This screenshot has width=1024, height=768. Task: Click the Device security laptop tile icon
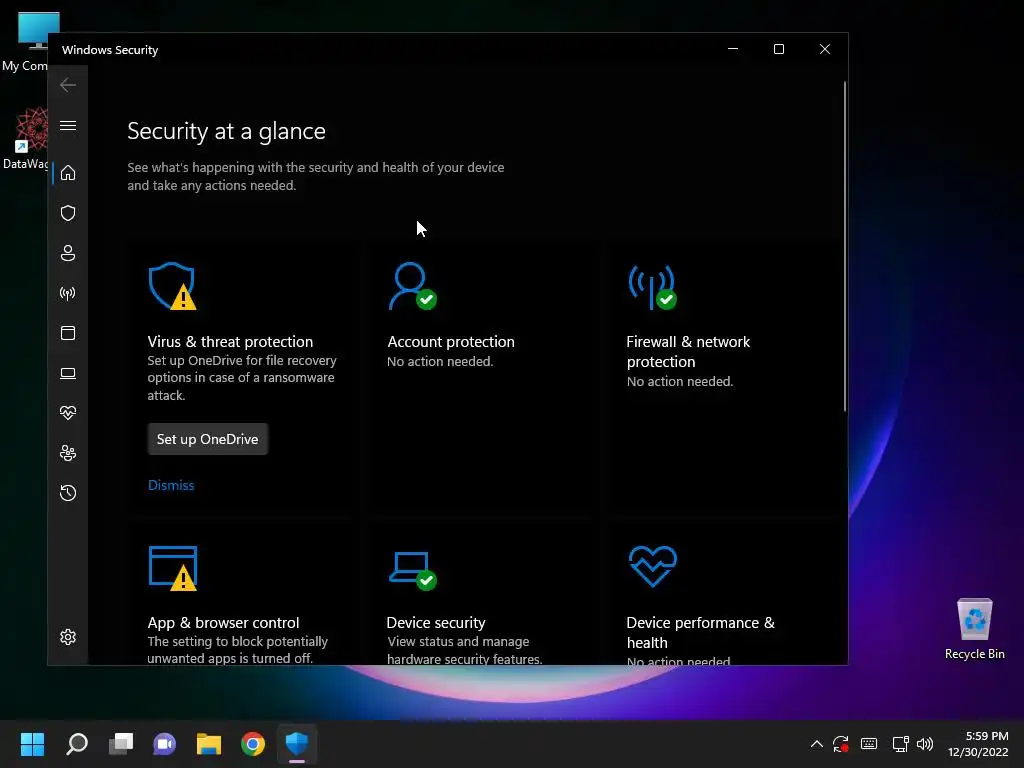412,570
